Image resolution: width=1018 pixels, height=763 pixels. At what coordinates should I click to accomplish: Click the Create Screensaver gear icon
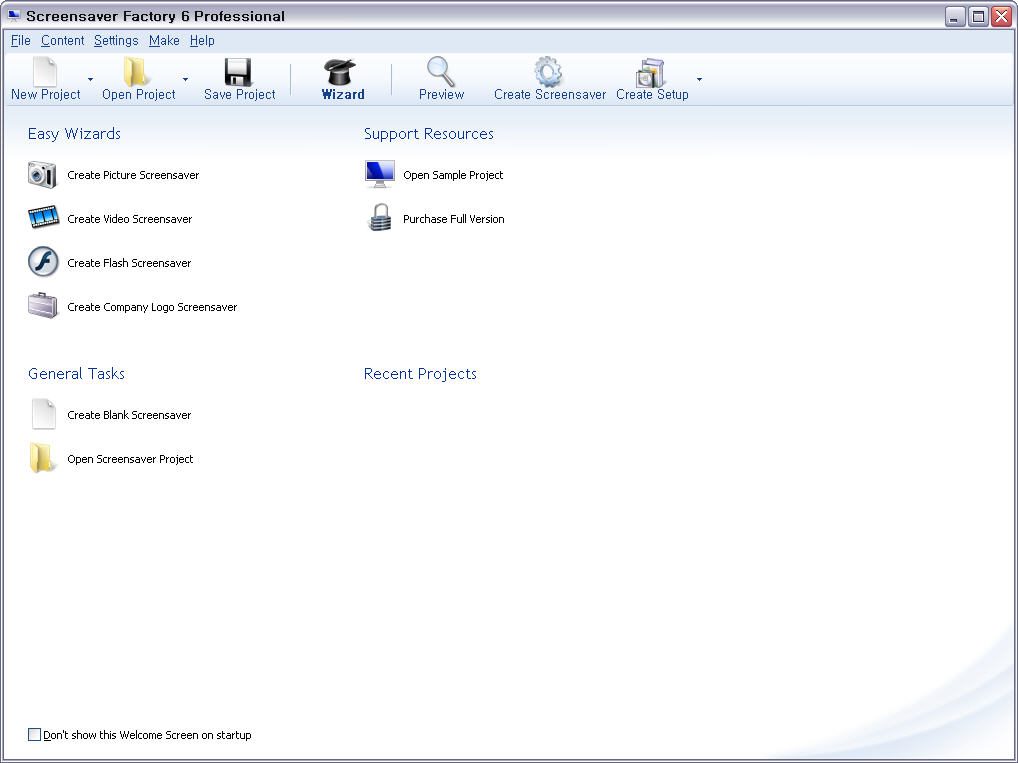[x=548, y=71]
